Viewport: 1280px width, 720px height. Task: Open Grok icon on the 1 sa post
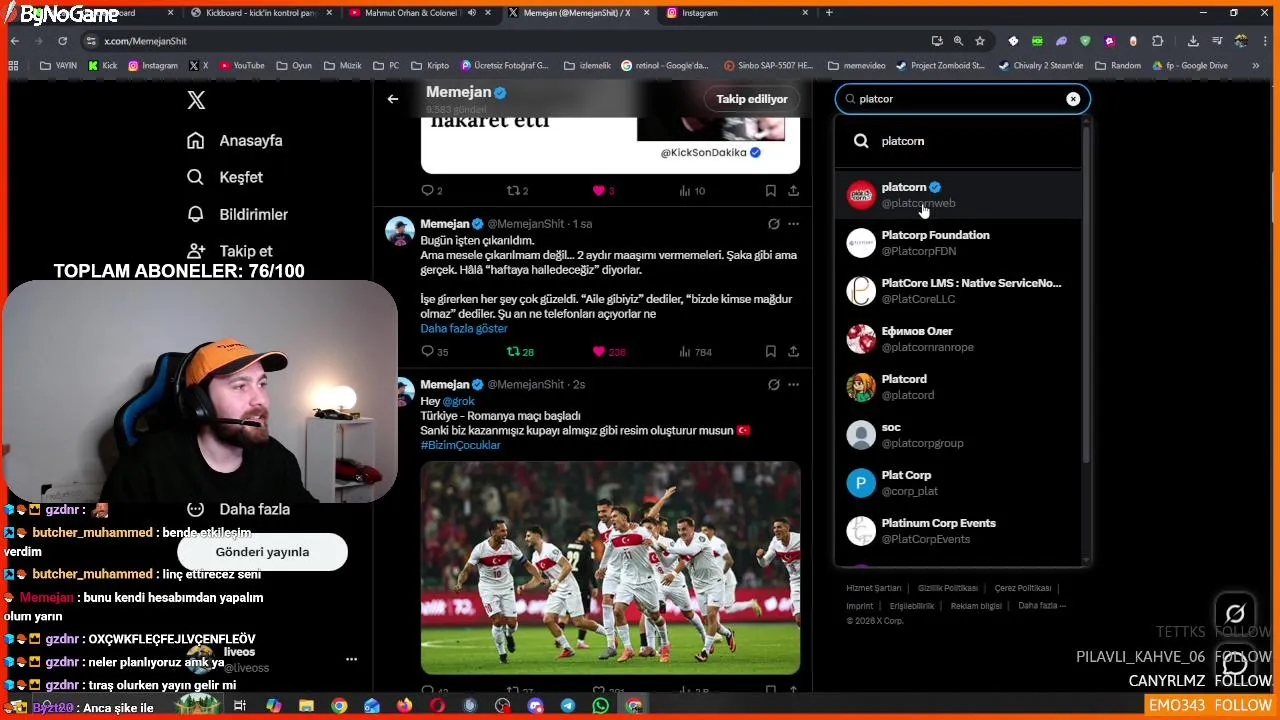773,224
